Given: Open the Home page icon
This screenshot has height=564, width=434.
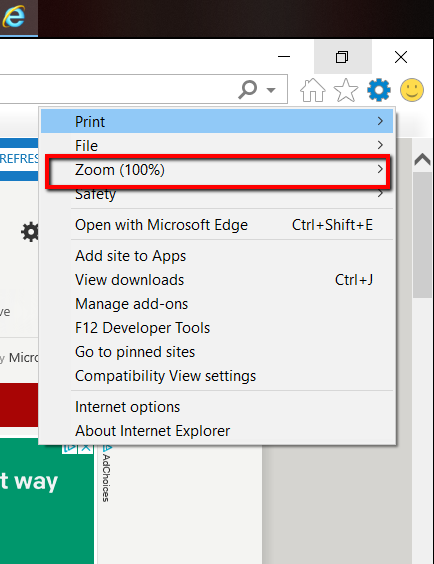Looking at the screenshot, I should coord(312,90).
